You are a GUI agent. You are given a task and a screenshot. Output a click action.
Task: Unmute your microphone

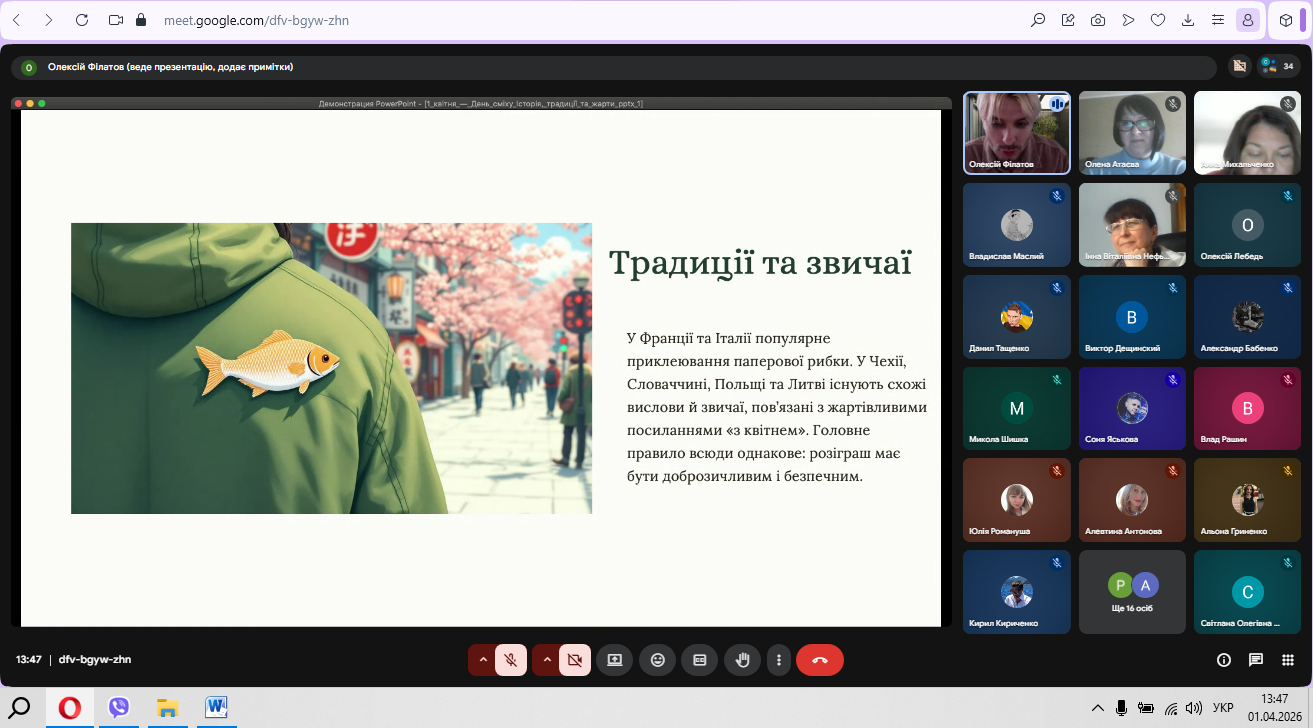click(x=510, y=660)
